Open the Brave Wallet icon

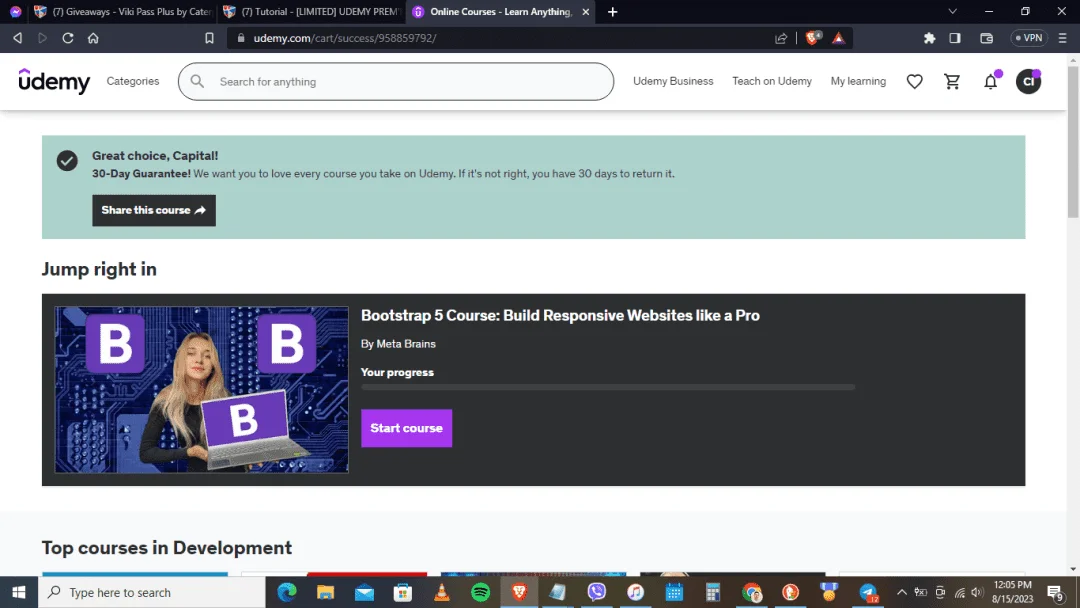tap(986, 38)
